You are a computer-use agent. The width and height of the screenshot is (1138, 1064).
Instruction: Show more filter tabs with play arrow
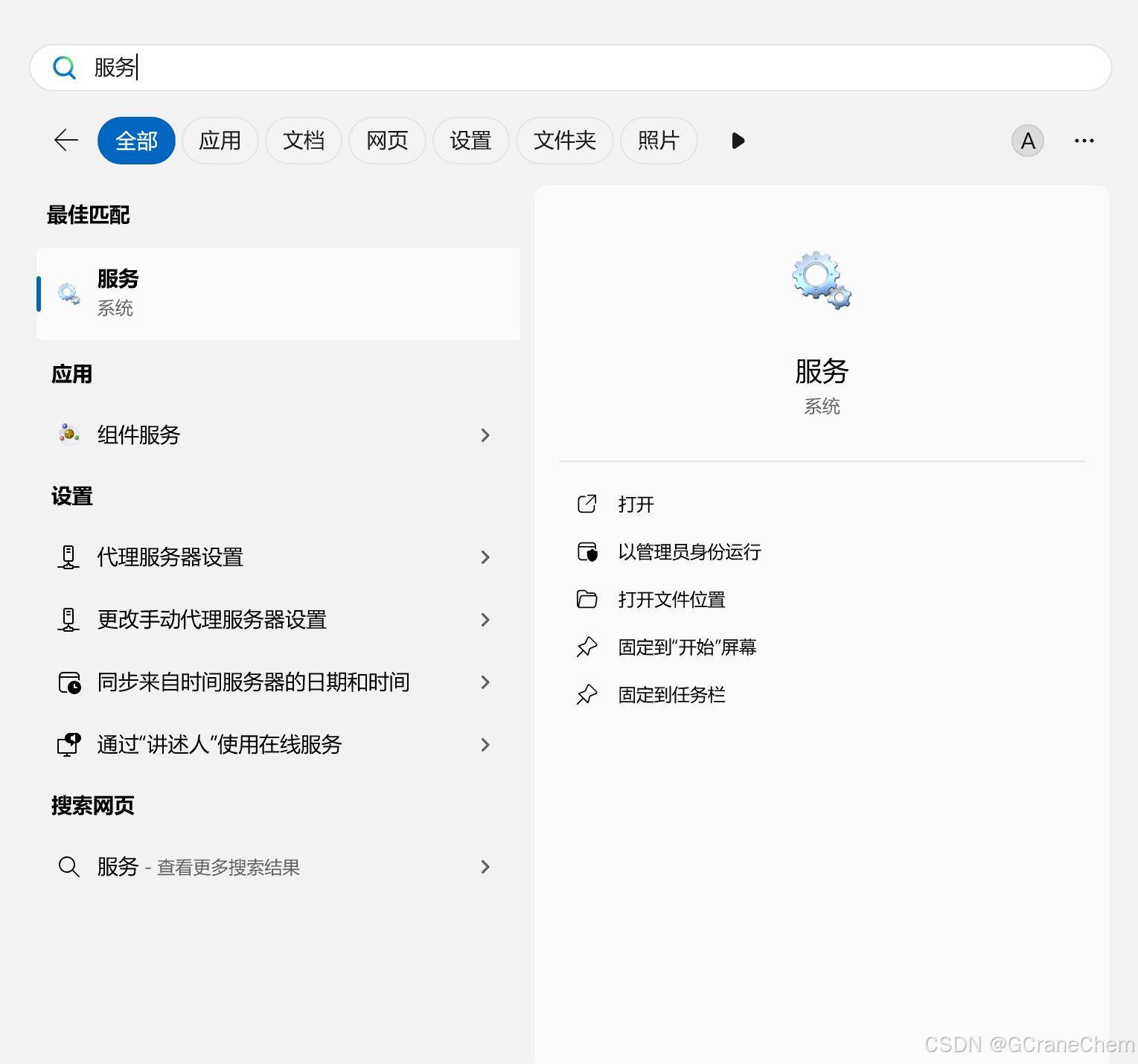[738, 141]
